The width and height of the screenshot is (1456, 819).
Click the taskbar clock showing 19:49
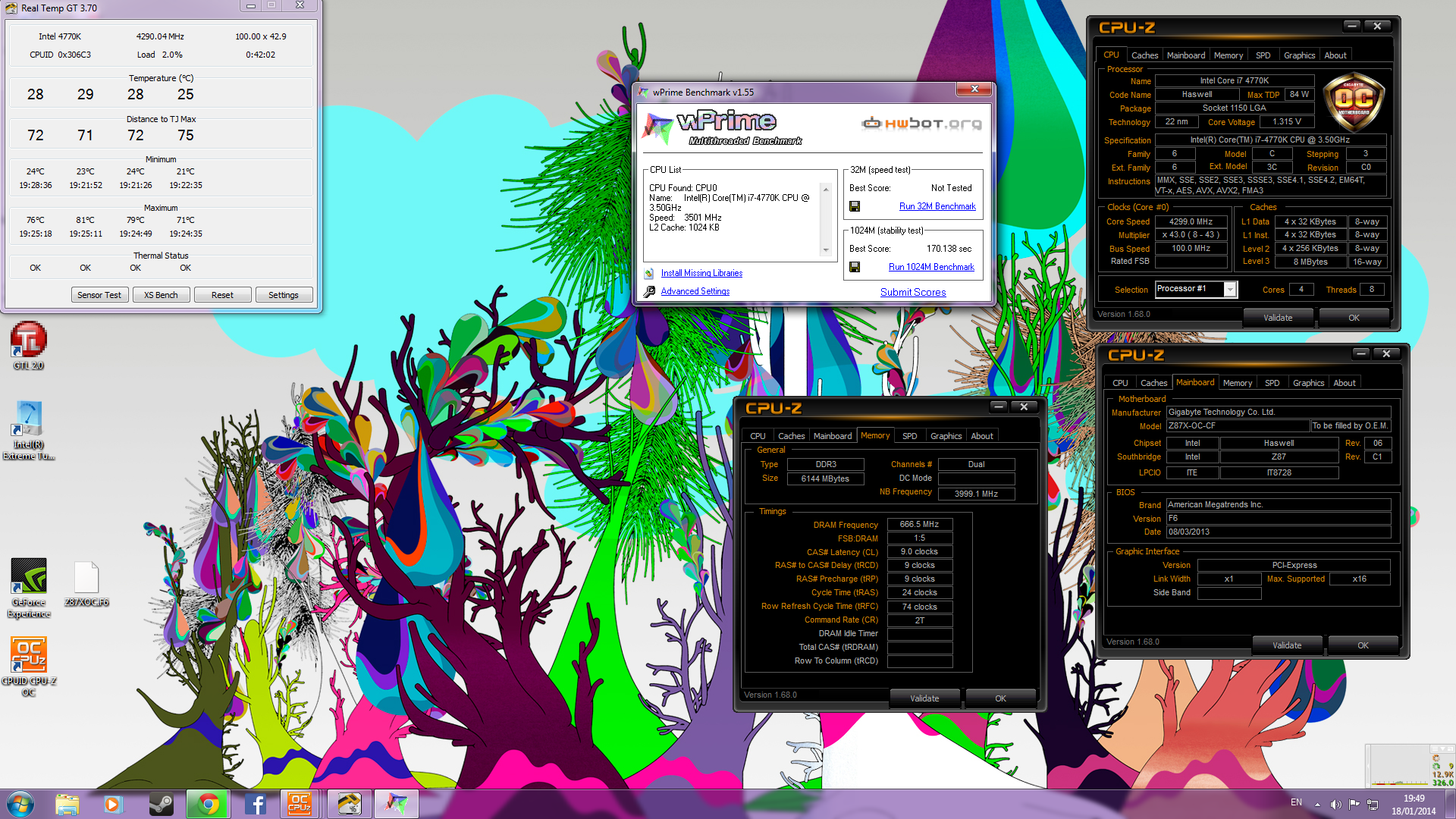(x=1414, y=805)
